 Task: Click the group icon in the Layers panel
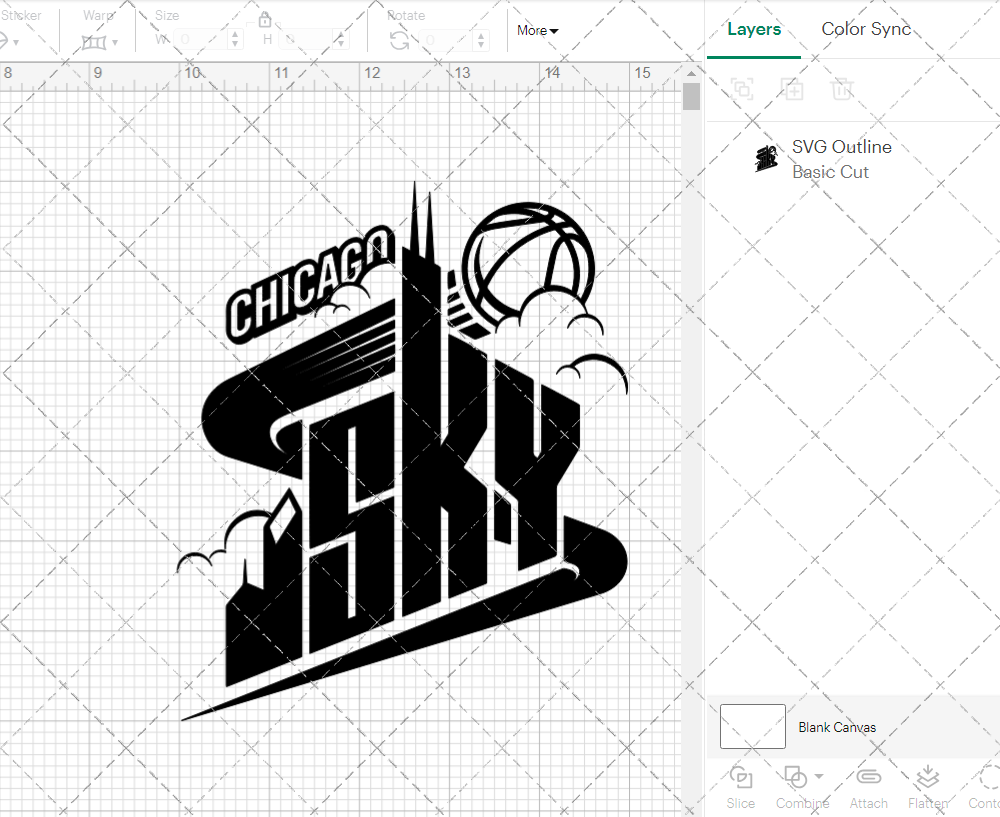click(x=742, y=89)
